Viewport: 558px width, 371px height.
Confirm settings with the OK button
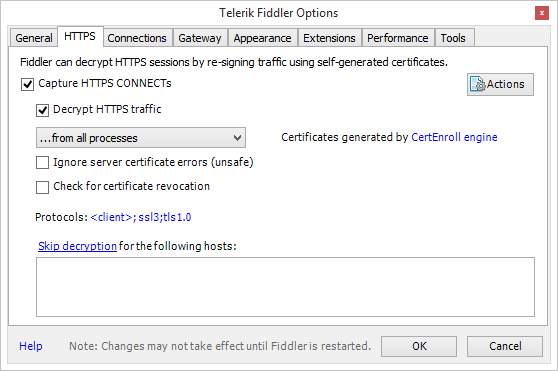419,346
